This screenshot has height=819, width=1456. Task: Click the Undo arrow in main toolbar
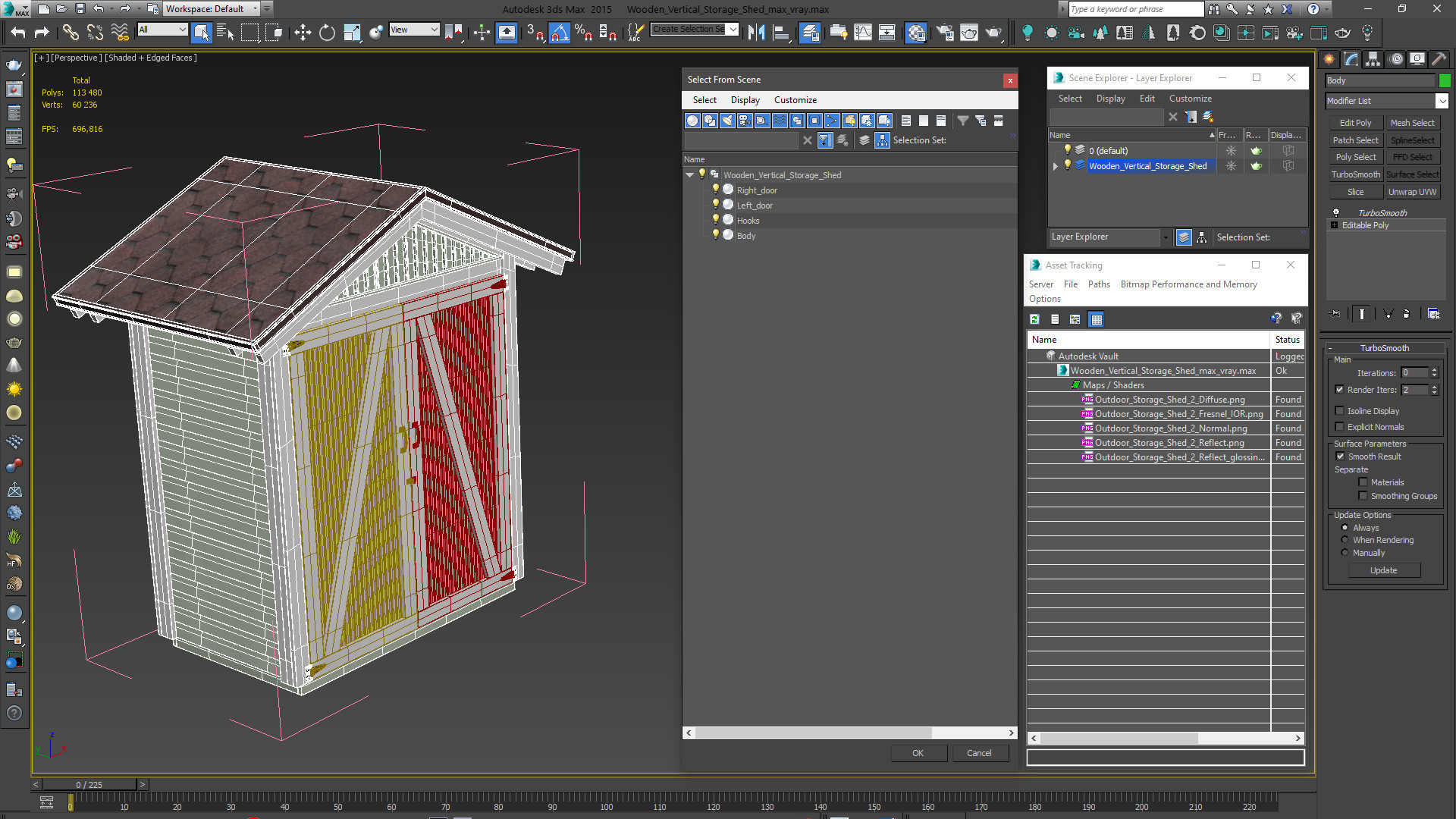point(18,32)
